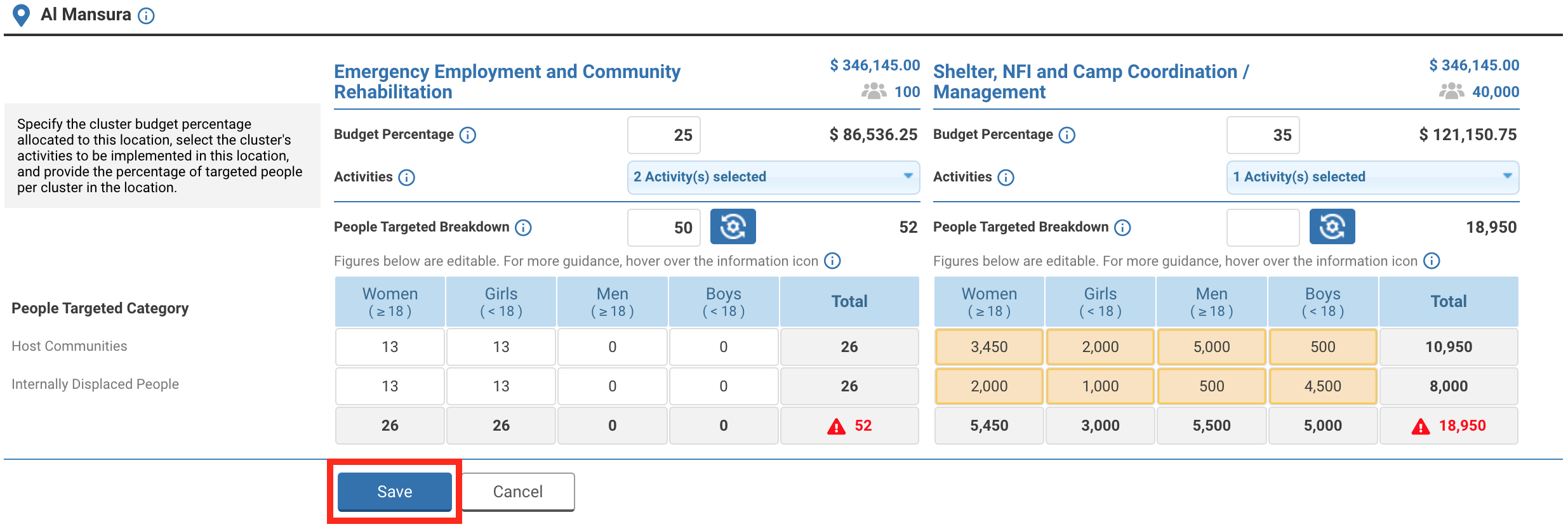This screenshot has height=529, width=1568.
Task: Click guidance info icon under Shelter cluster
Action: pos(1432,261)
